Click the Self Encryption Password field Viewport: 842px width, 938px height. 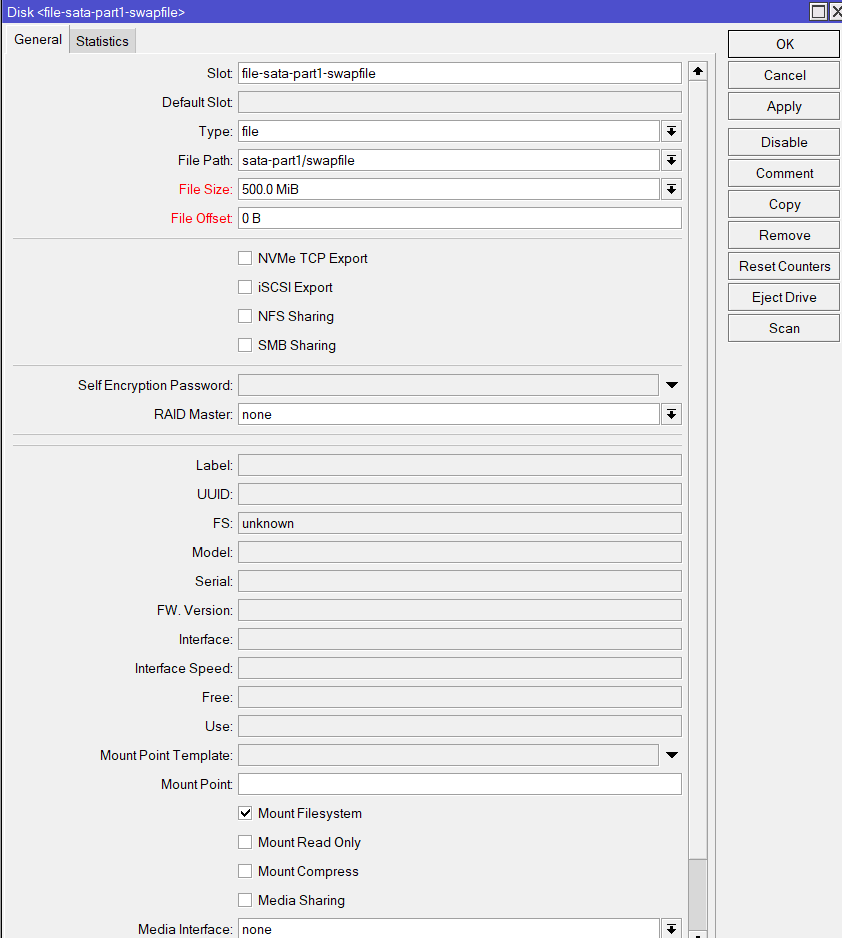[449, 385]
